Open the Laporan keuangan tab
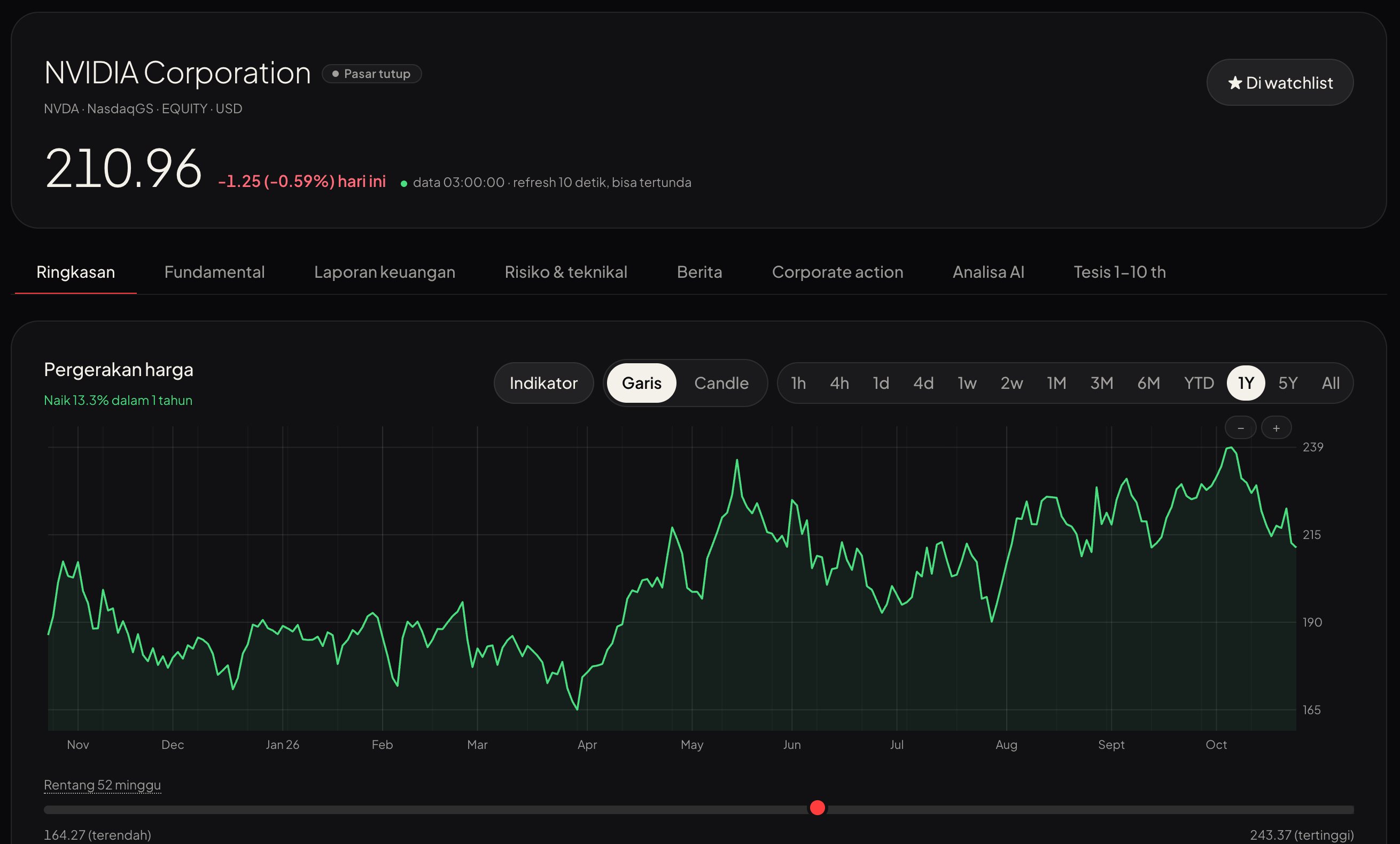Viewport: 1400px width, 844px height. 385,272
